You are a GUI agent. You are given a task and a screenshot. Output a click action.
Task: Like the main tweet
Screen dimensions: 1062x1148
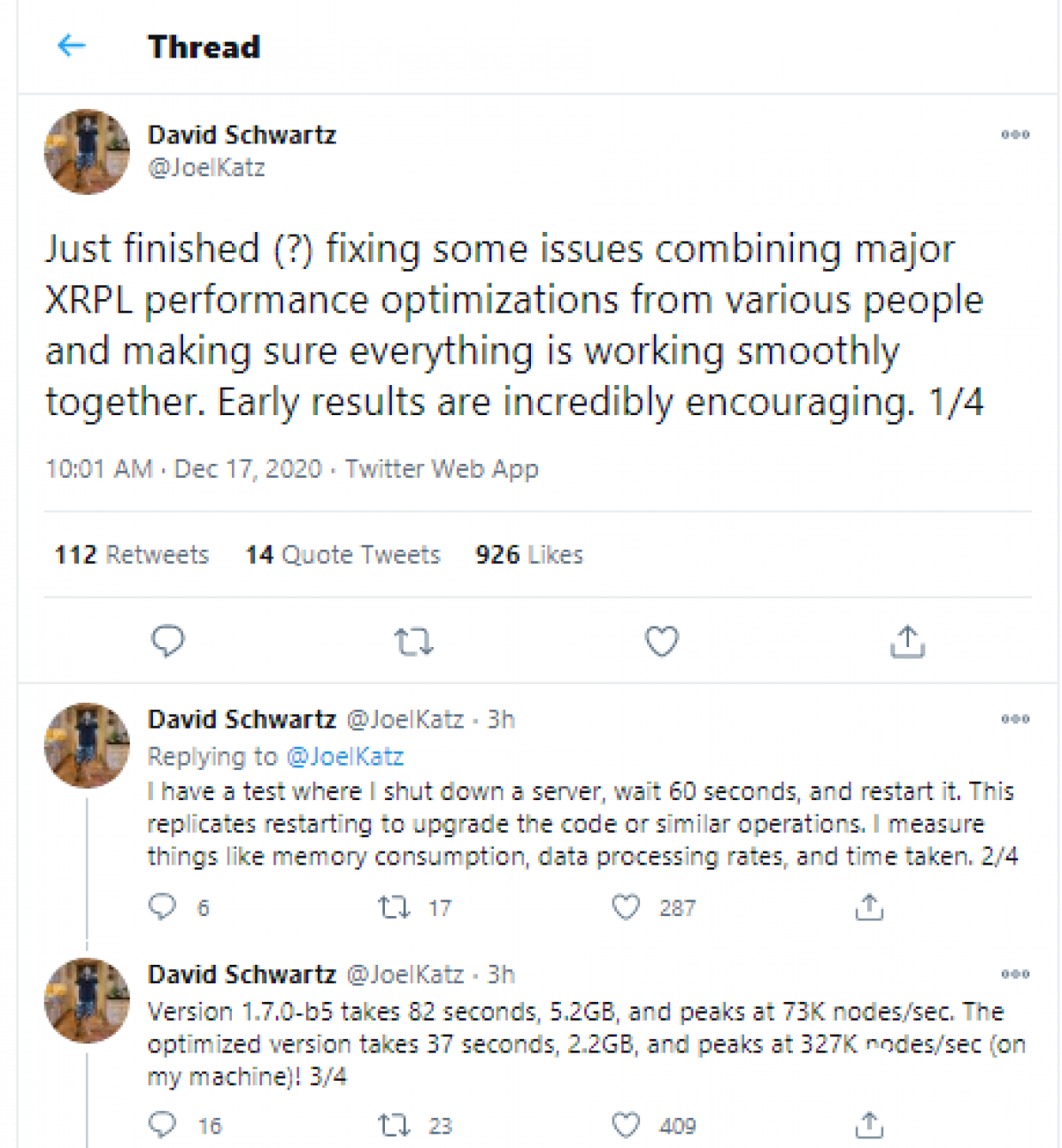[661, 641]
